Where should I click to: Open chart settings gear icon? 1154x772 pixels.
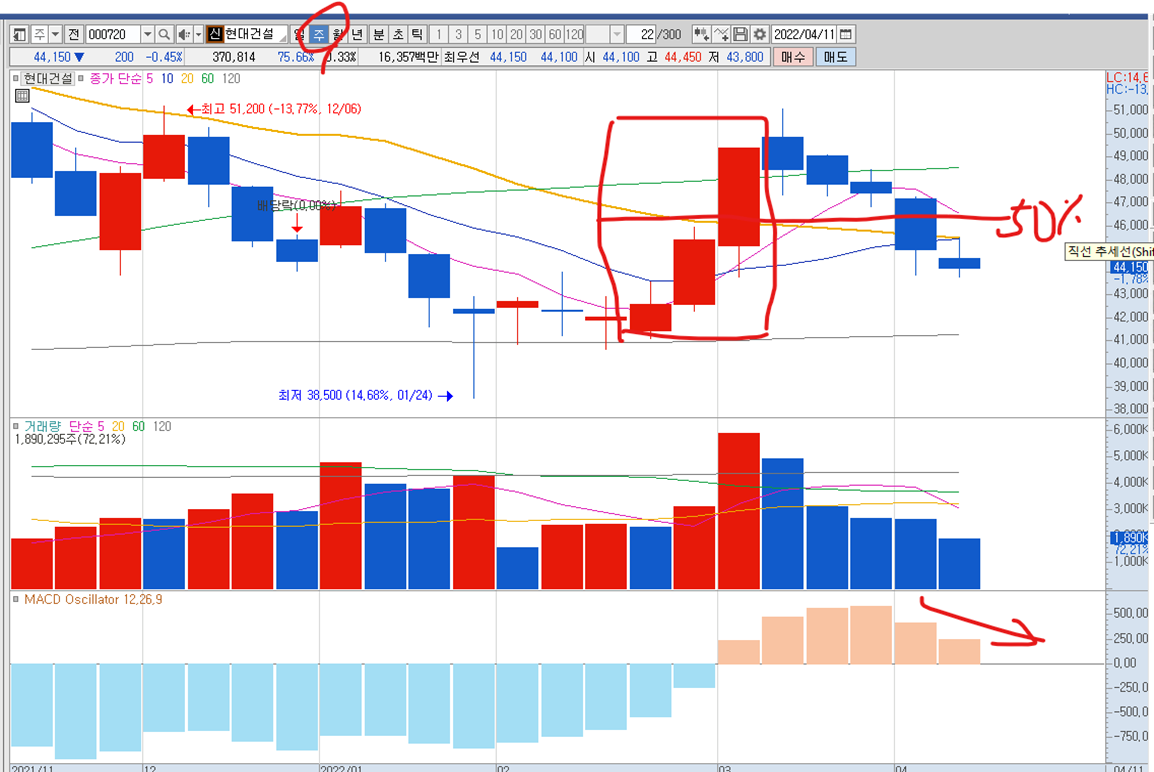(760, 35)
